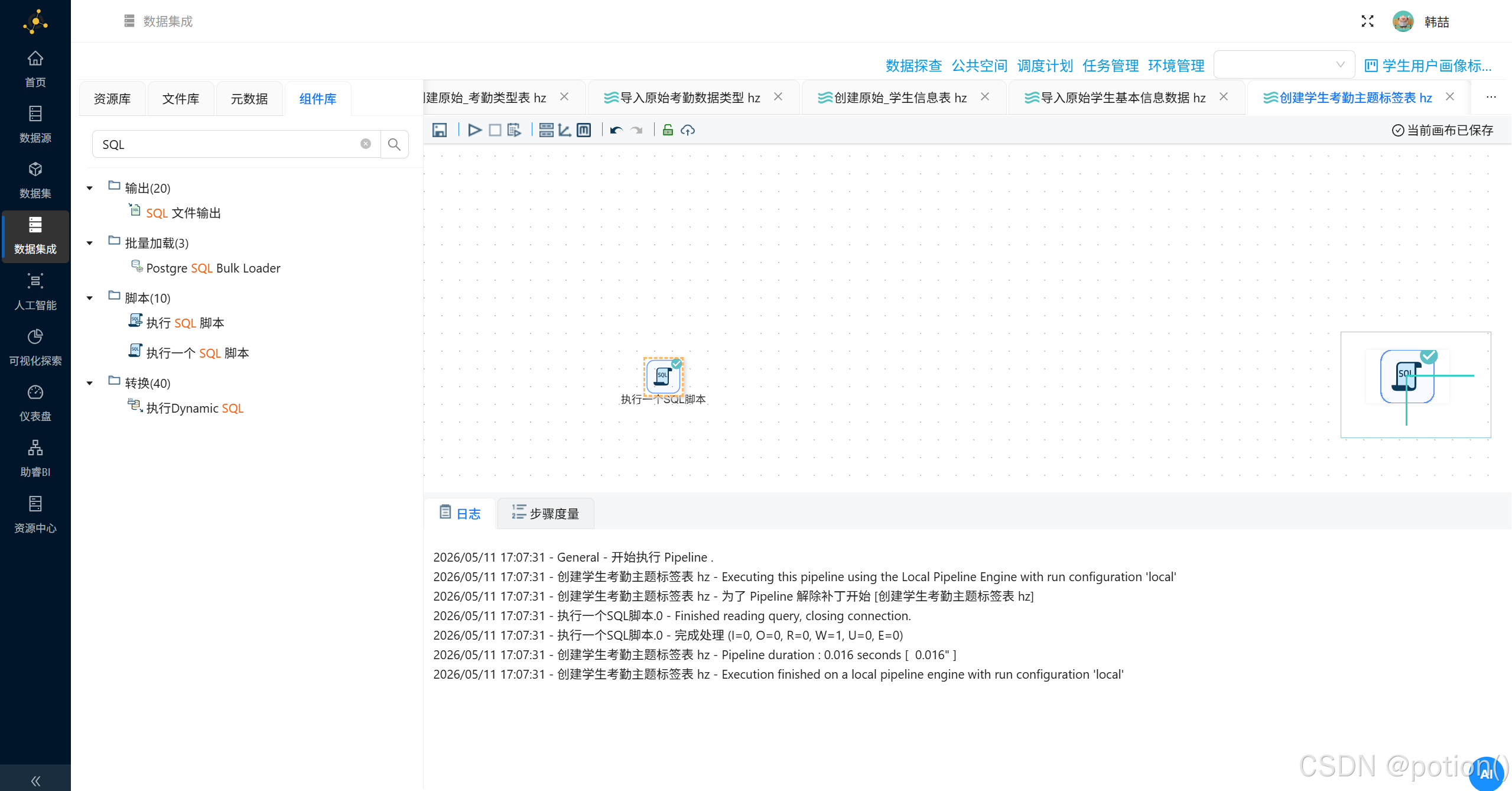Open 助睿BI from the sidebar
This screenshot has height=791, width=1512.
point(35,459)
